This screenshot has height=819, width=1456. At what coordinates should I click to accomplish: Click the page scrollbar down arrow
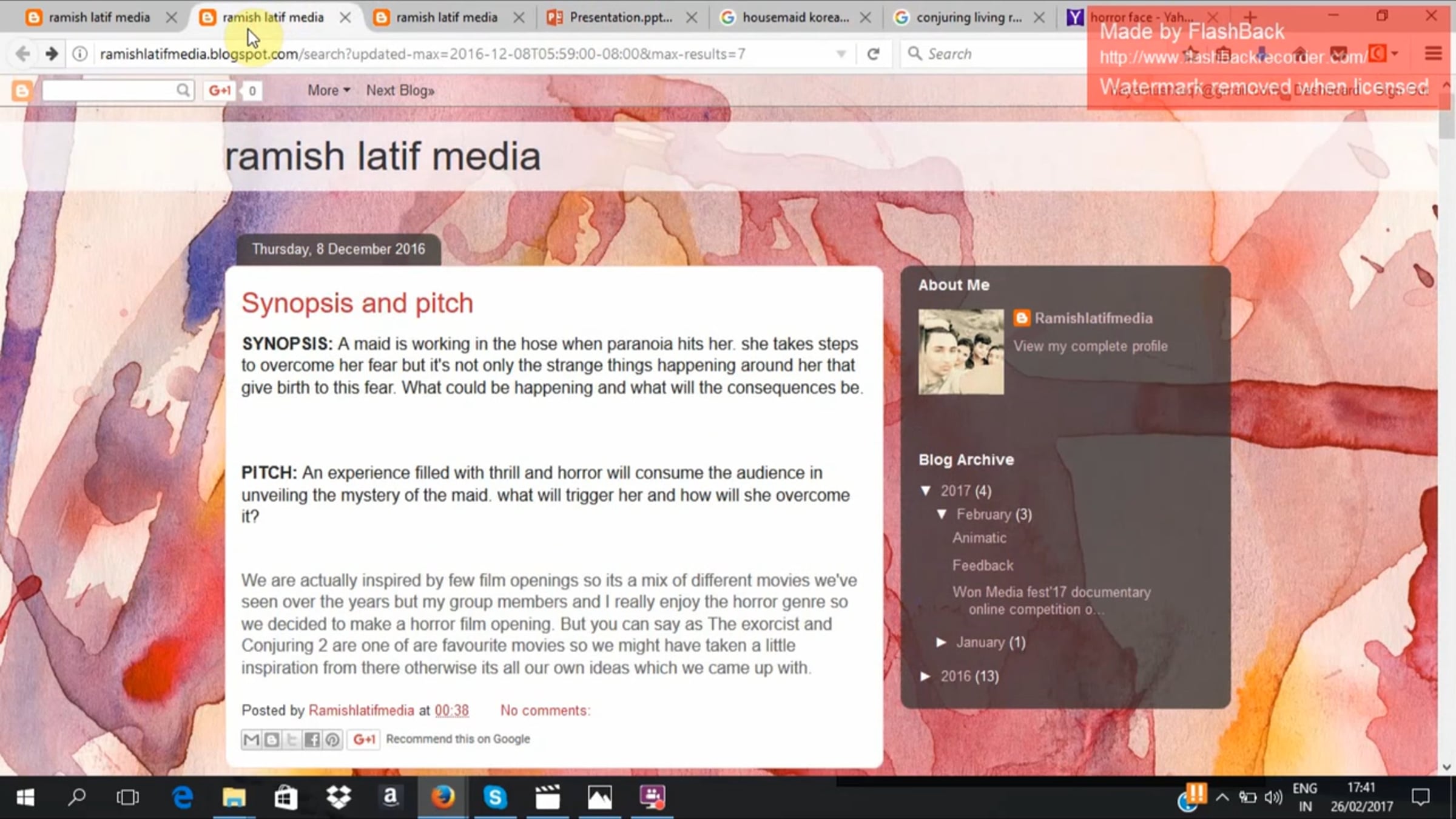1446,767
